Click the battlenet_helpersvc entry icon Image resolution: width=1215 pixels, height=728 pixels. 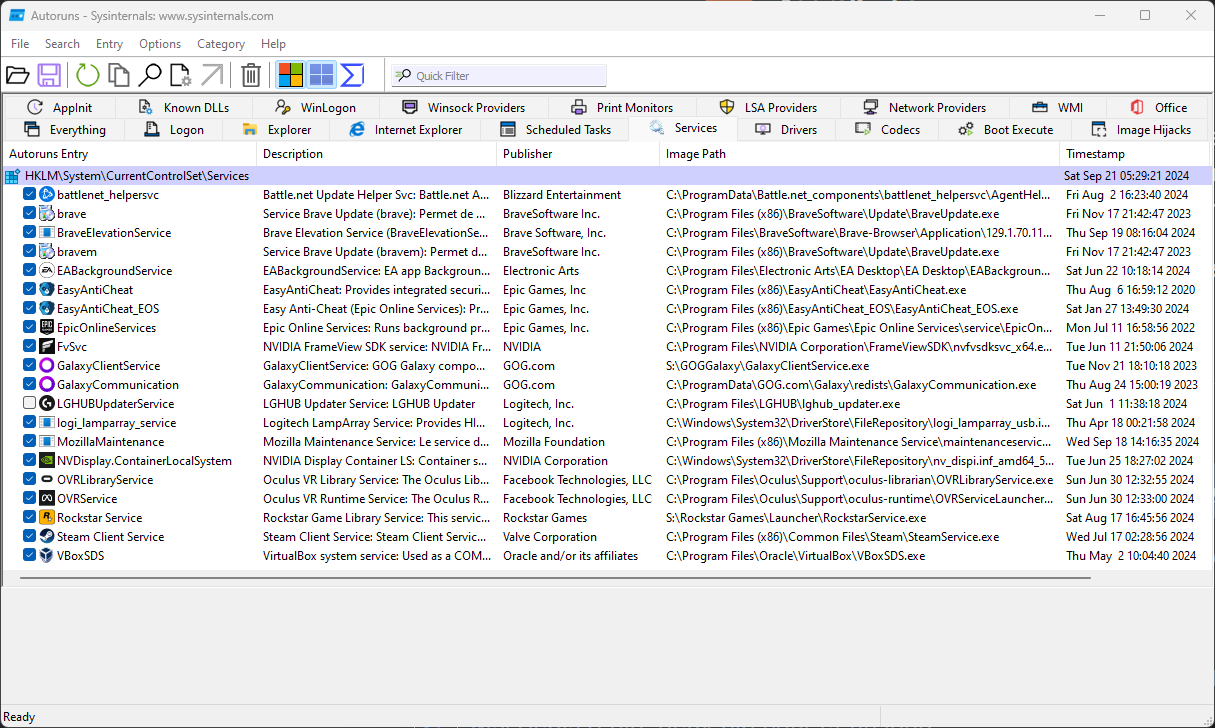[46, 195]
